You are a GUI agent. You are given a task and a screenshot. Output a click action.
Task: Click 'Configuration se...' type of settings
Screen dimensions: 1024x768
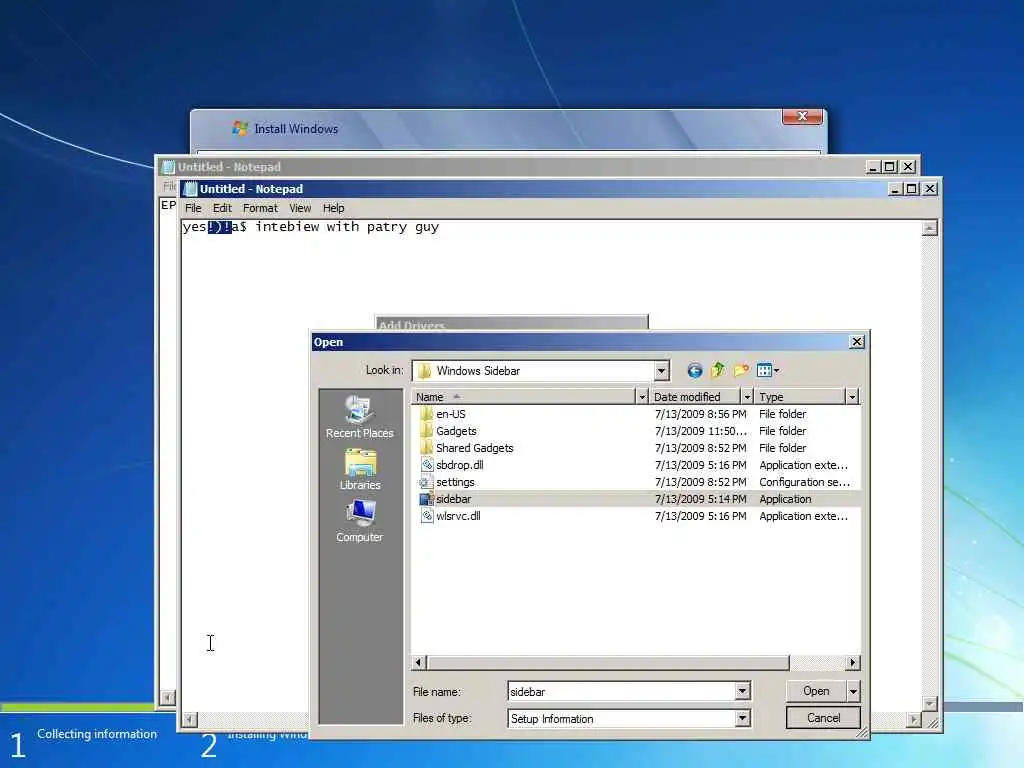point(805,482)
